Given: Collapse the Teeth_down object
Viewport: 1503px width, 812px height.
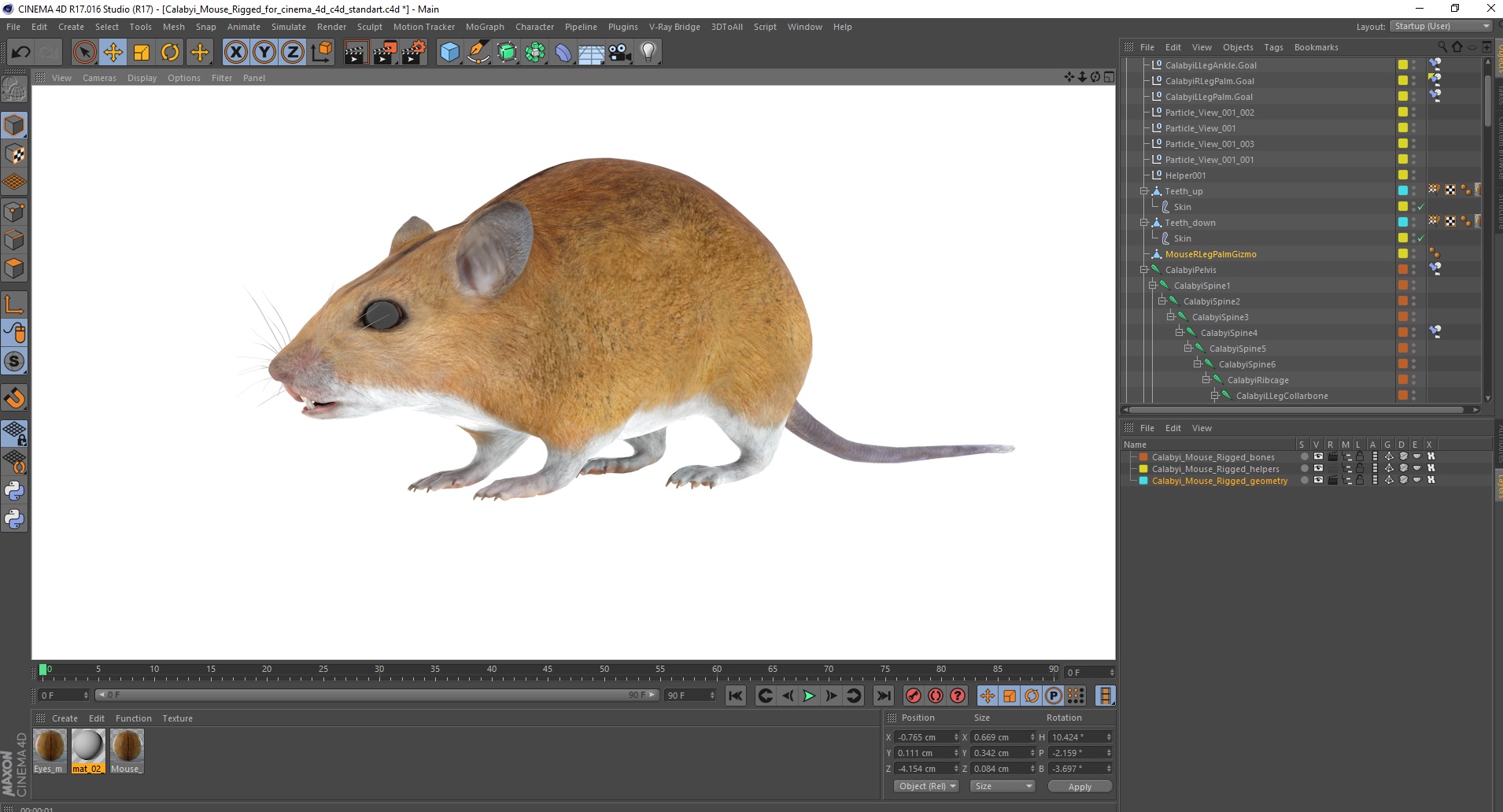Looking at the screenshot, I should pyautogui.click(x=1144, y=223).
